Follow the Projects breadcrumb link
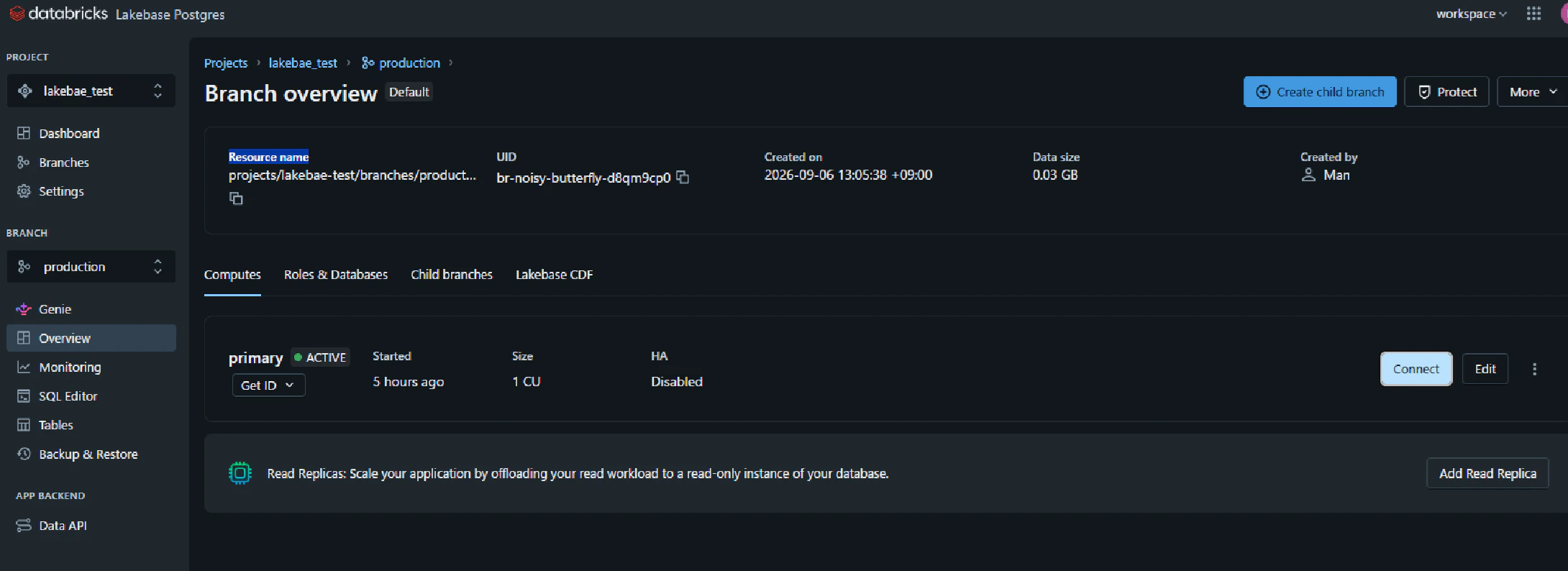Viewport: 1568px width, 571px height. [x=226, y=63]
